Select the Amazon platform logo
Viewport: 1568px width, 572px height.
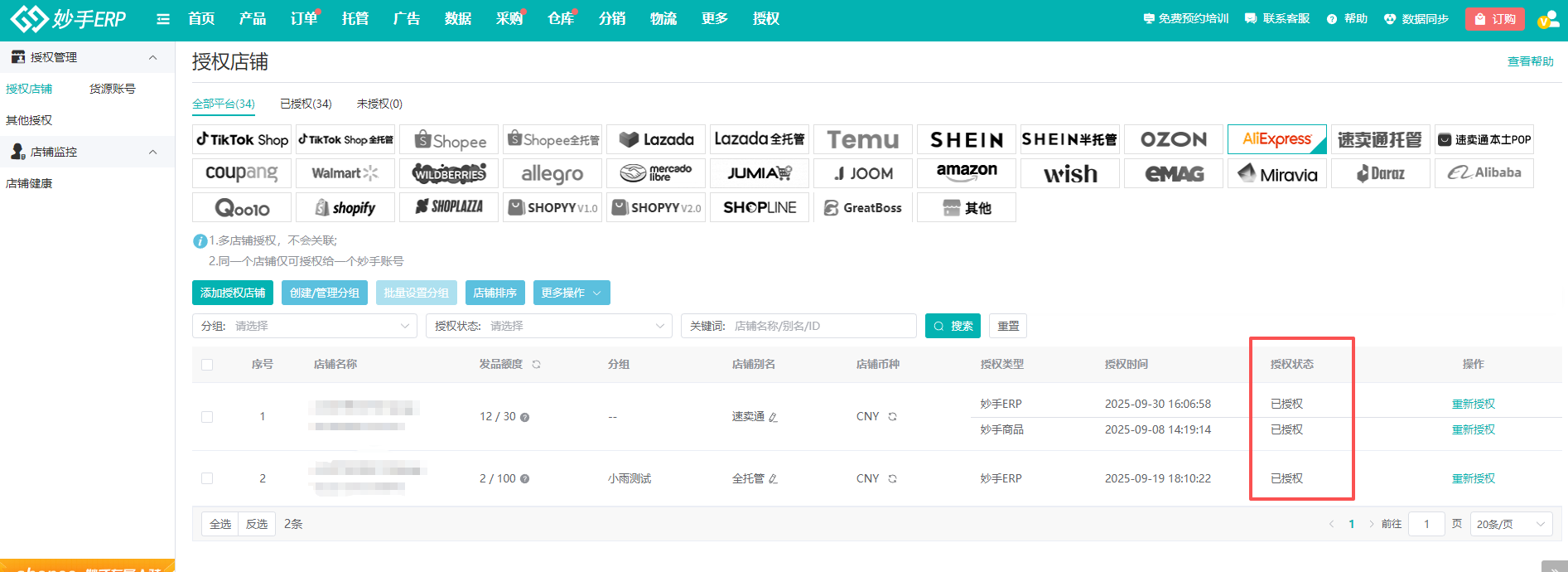click(x=966, y=173)
